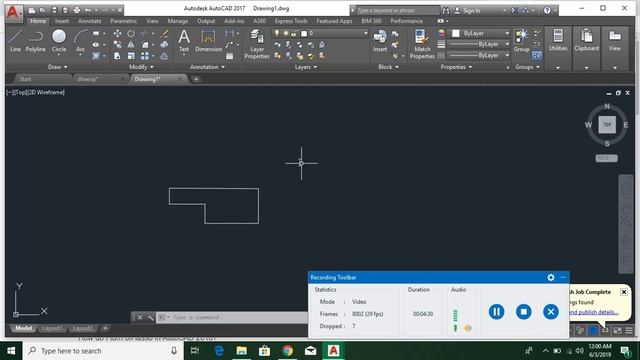Expand the Properties panel
This screenshot has height=360, width=640.
pyautogui.click(x=456, y=67)
